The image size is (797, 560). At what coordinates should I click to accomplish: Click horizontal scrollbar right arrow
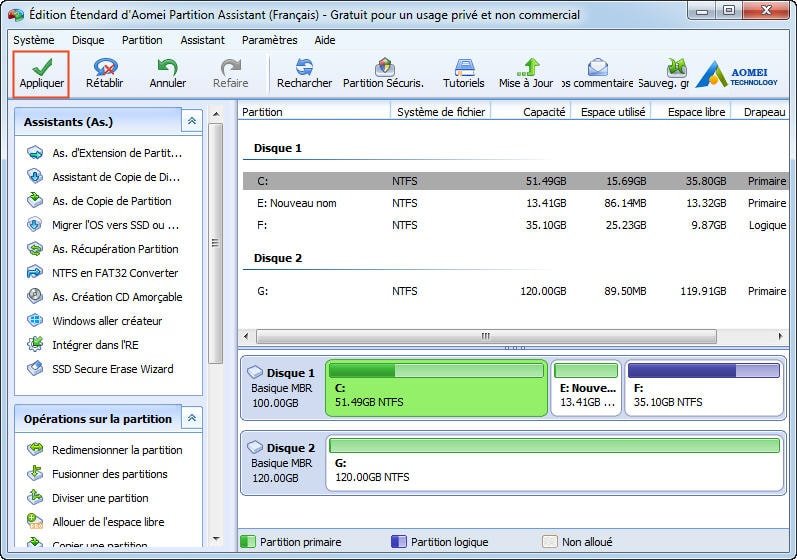point(781,336)
